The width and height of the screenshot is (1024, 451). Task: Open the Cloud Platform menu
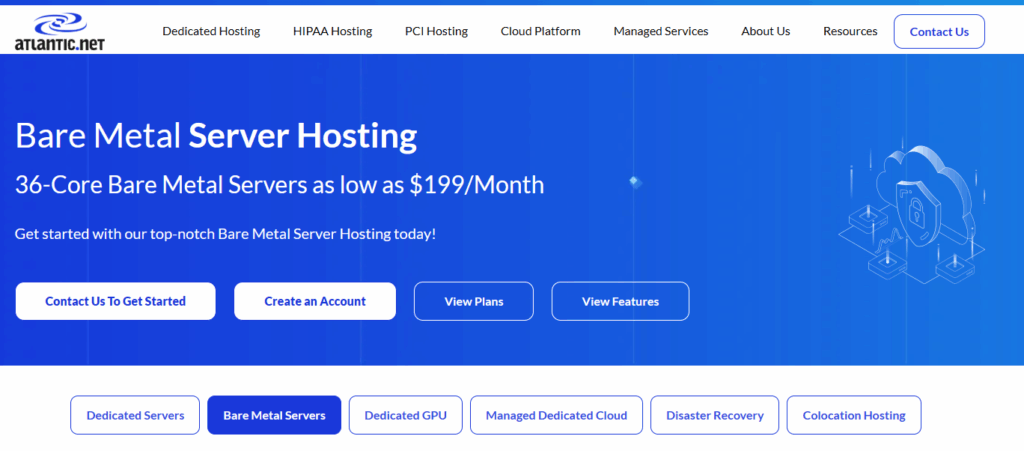click(540, 31)
